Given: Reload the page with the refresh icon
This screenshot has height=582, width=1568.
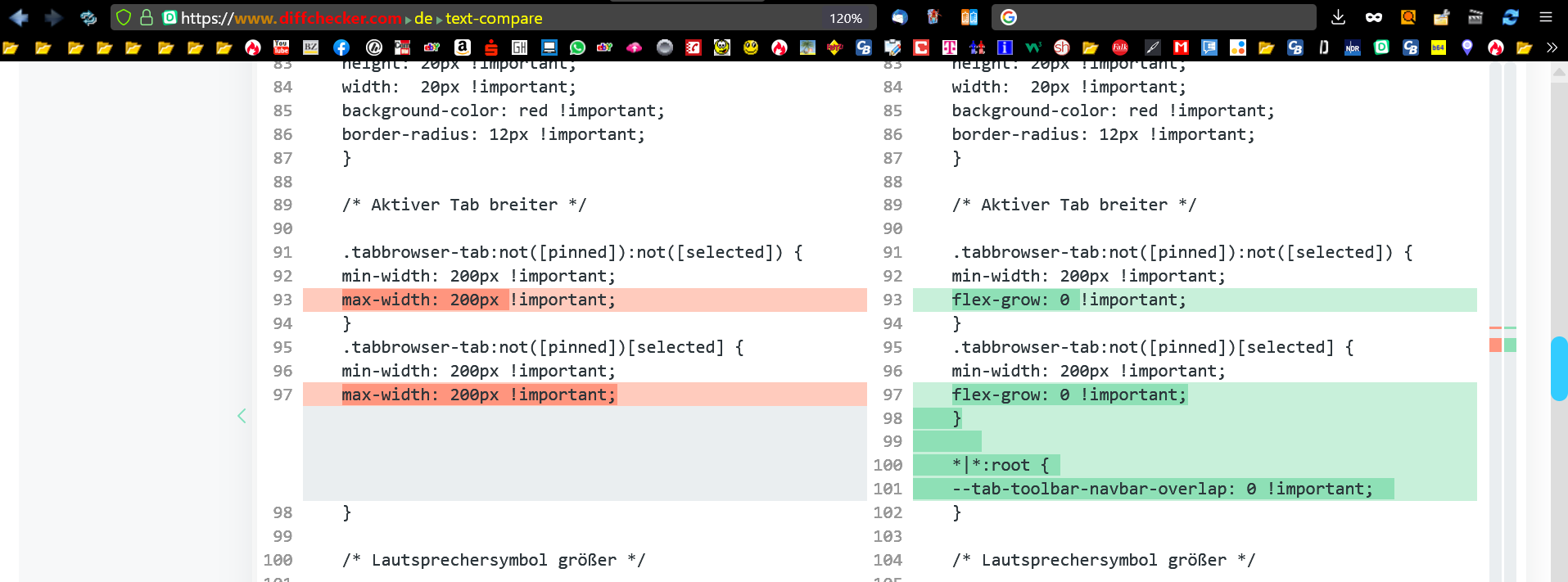Looking at the screenshot, I should [88, 17].
